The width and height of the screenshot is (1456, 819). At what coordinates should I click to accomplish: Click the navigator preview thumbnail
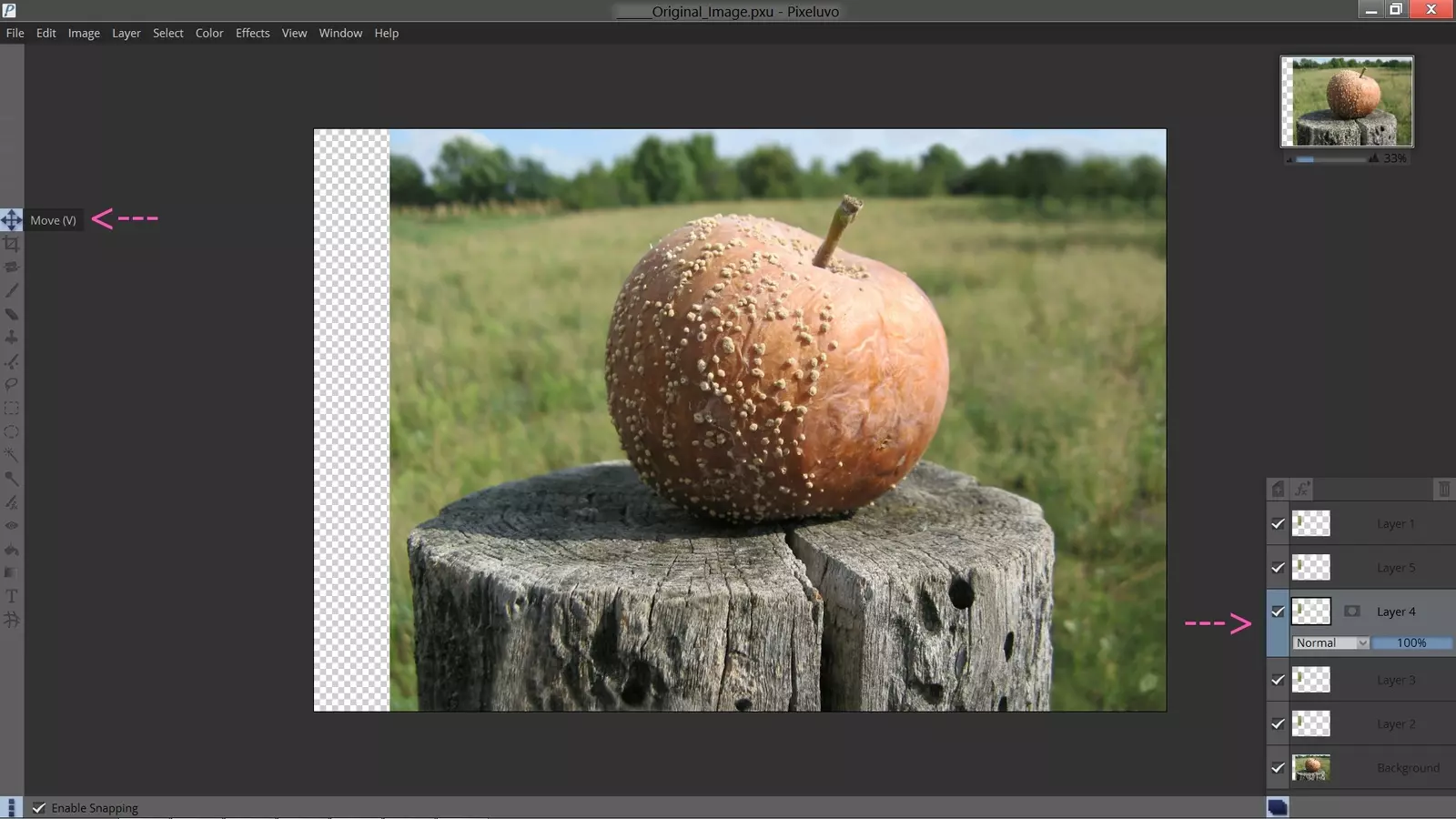pos(1347,101)
